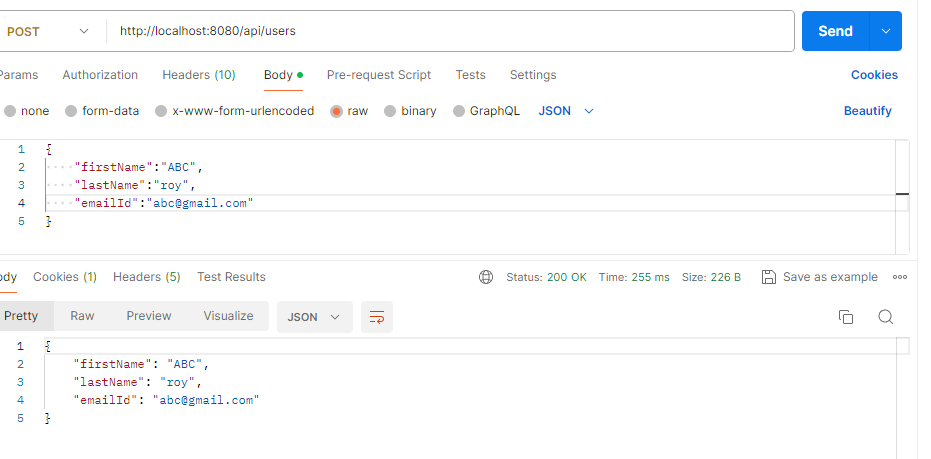Choose the binary body radio button
The width and height of the screenshot is (931, 459).
(390, 111)
